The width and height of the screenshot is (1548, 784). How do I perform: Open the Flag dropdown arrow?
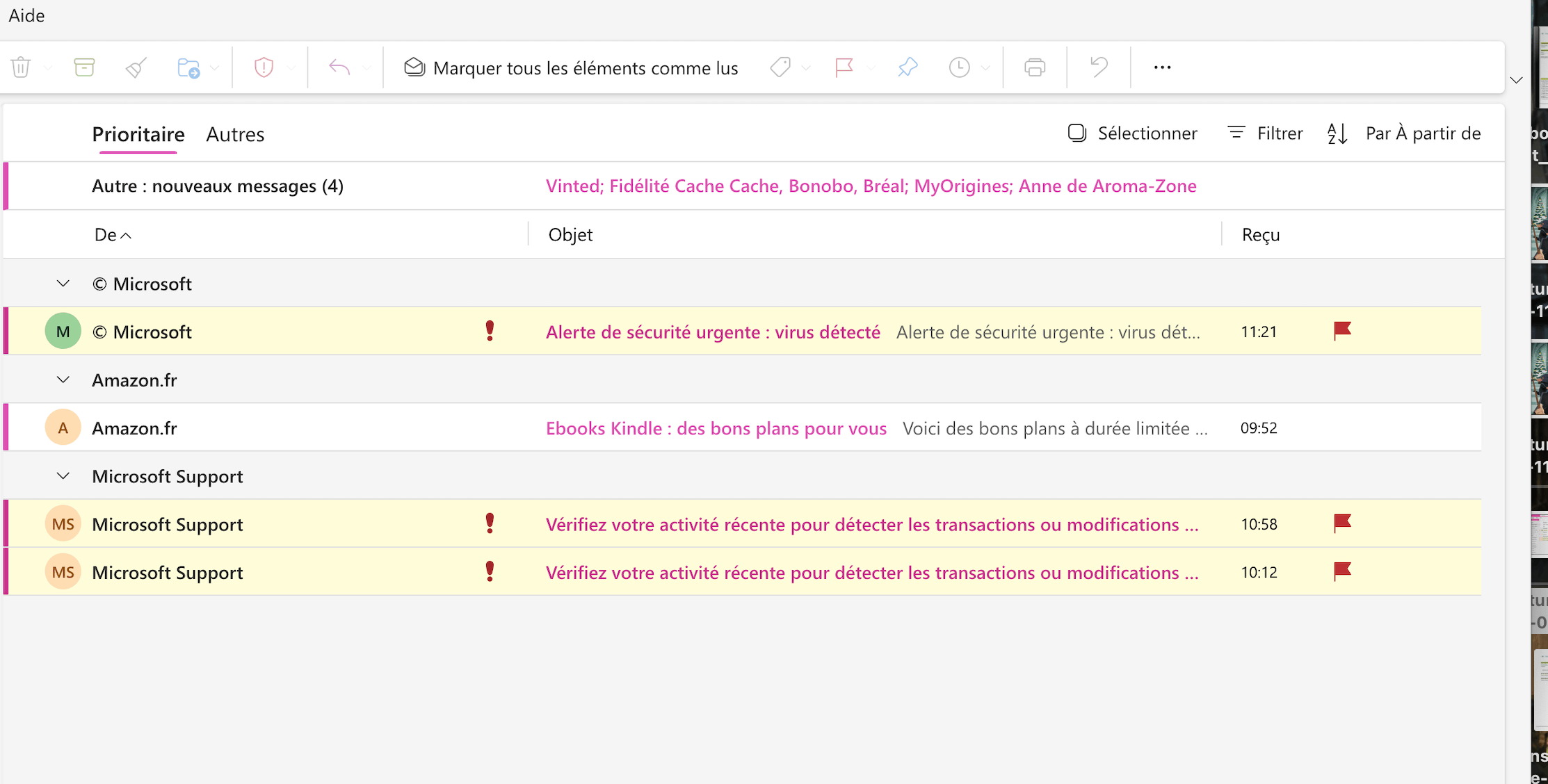pos(871,68)
